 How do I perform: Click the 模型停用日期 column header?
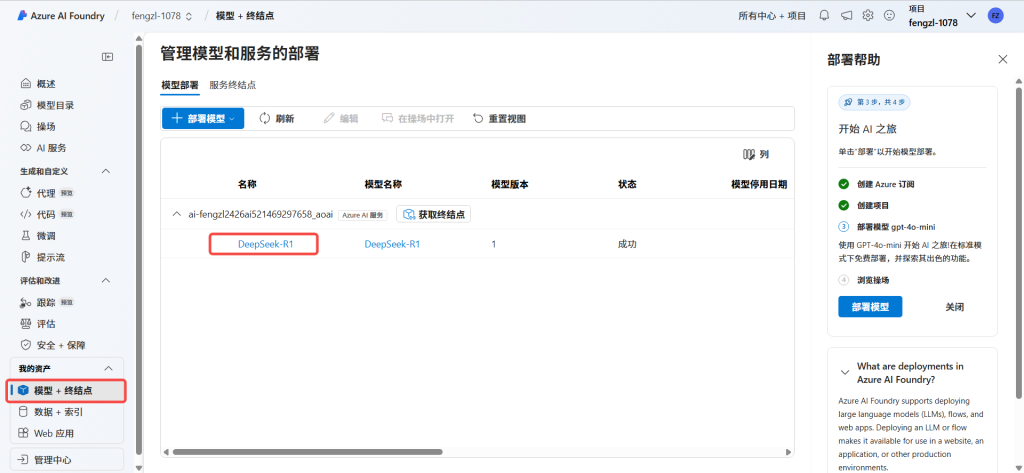759,184
